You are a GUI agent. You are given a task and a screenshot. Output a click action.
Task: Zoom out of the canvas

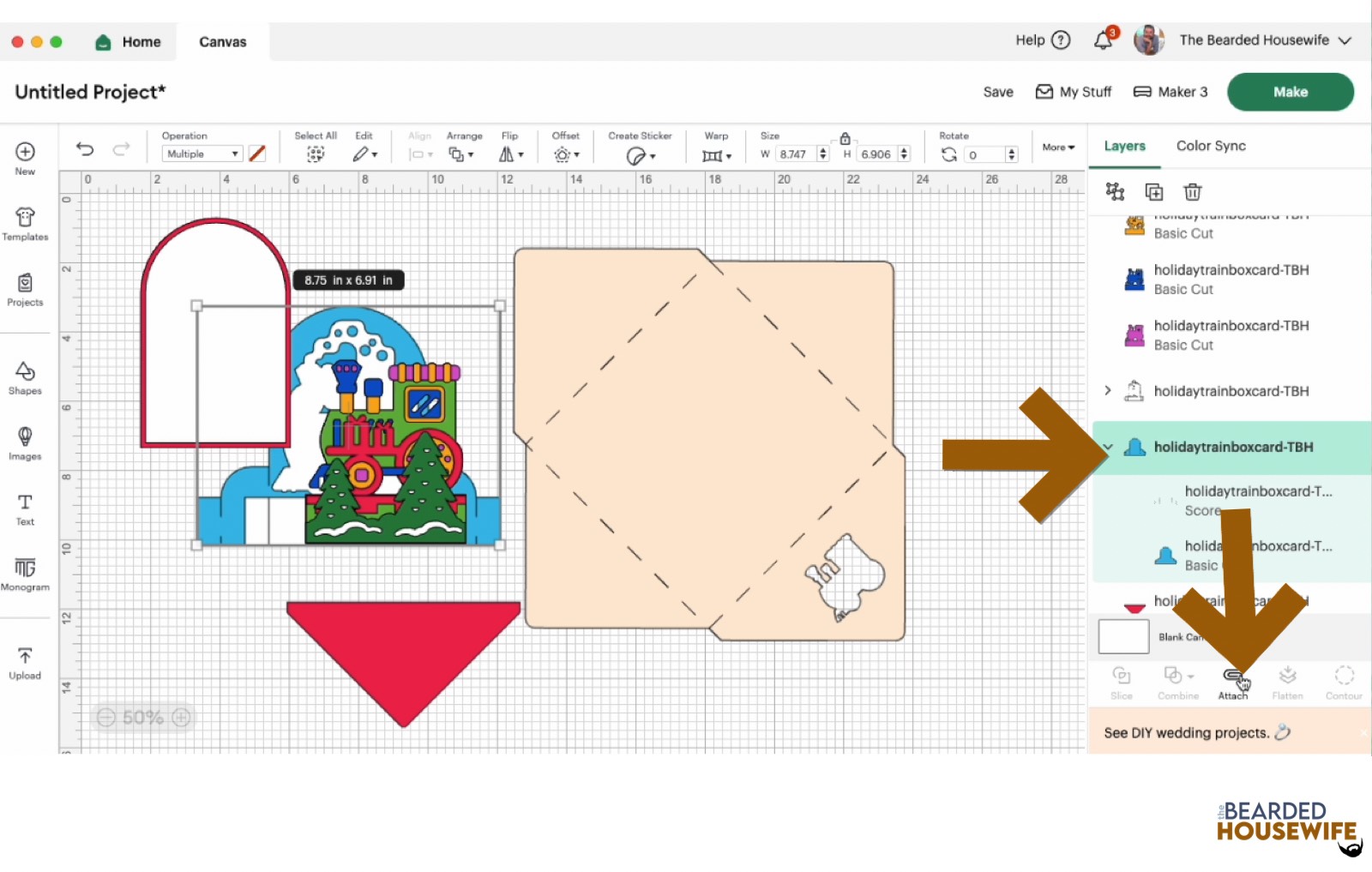105,718
